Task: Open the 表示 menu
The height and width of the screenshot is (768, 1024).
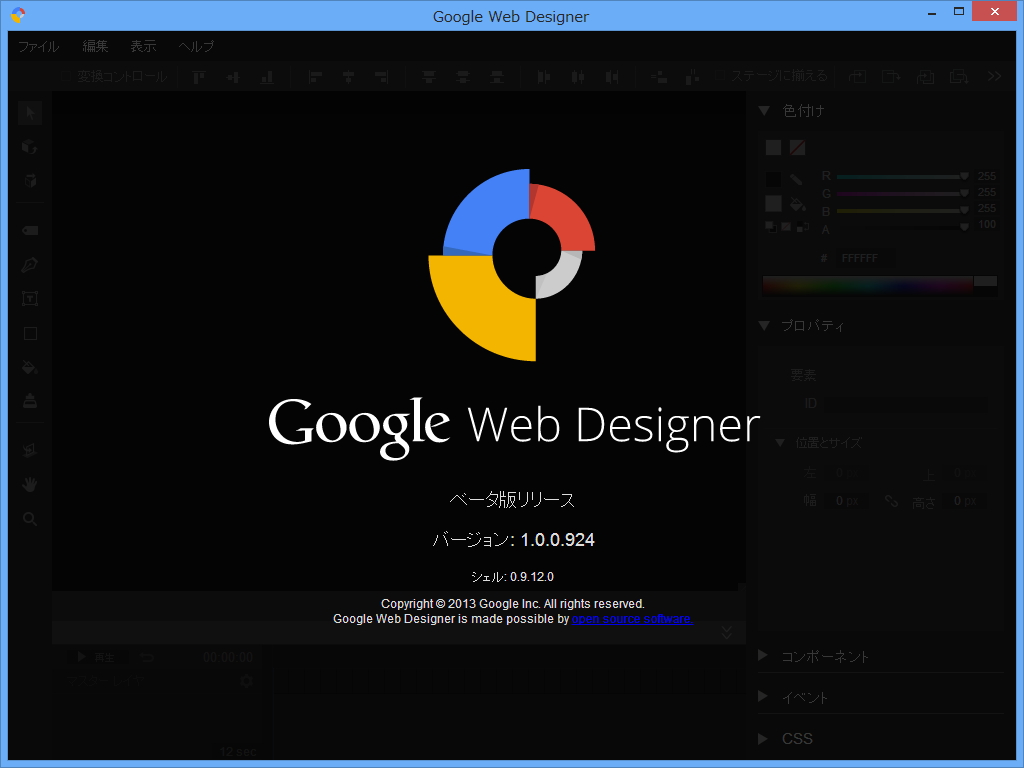Action: click(x=142, y=46)
